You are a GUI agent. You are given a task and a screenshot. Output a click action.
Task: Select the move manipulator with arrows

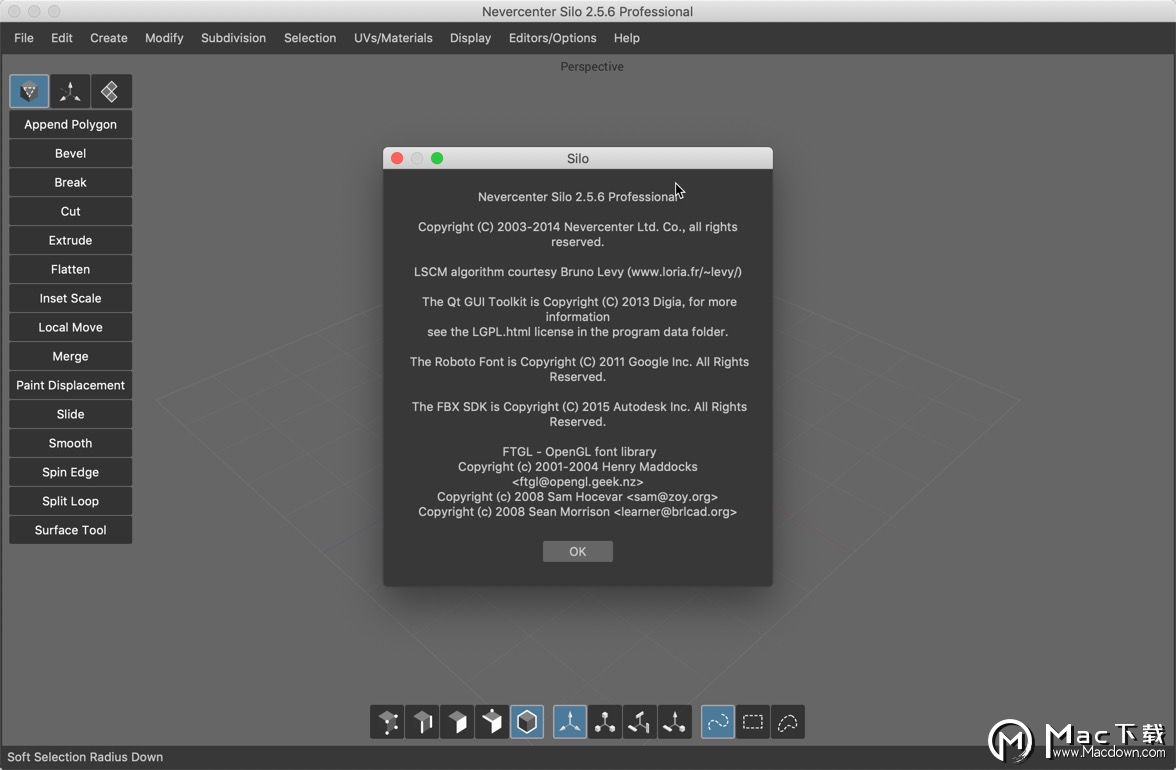point(570,722)
